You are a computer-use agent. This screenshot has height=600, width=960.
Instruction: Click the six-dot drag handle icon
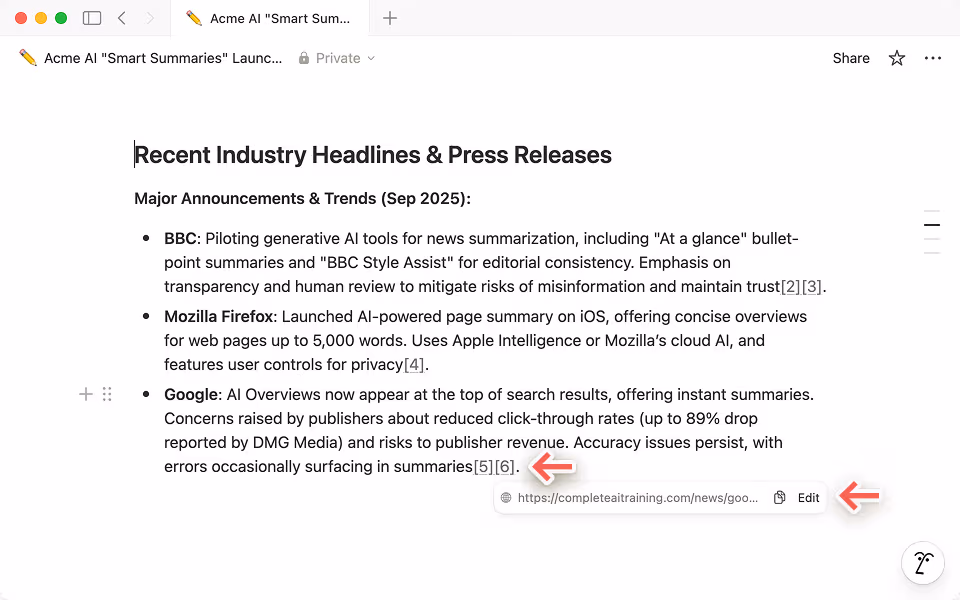[107, 394]
